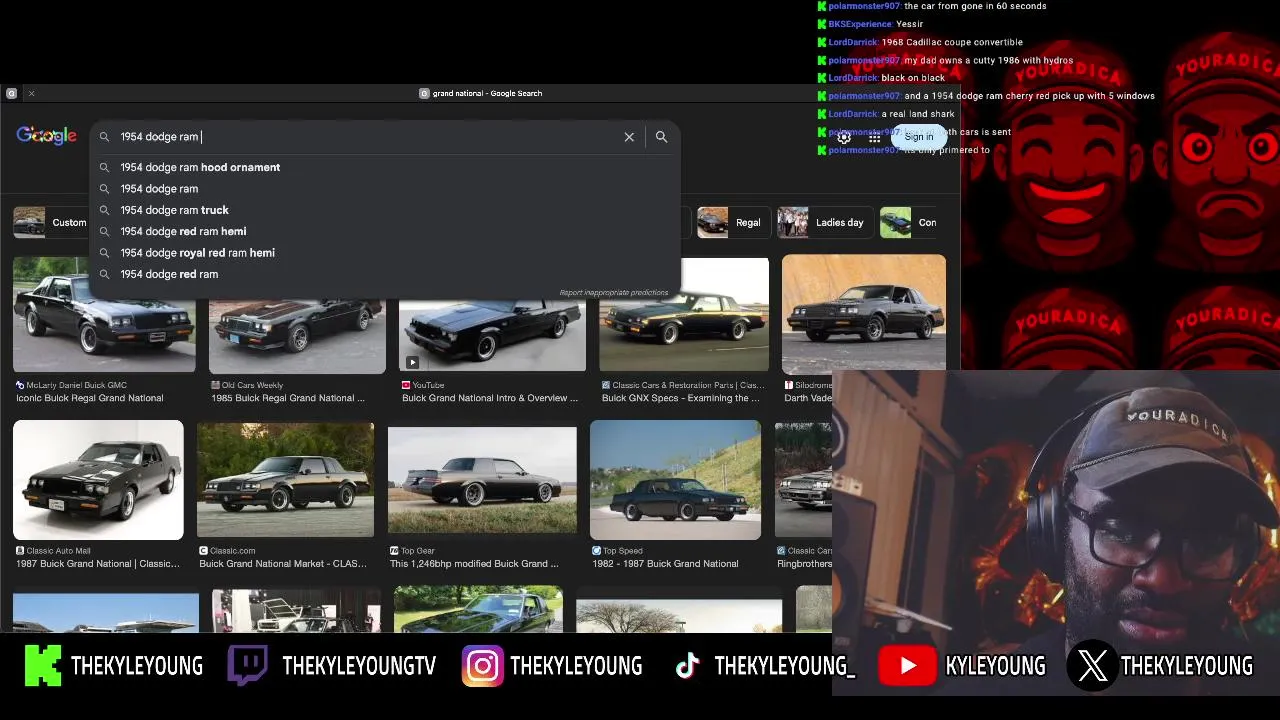
Task: Open the Darth Vader Silodrome image result
Action: pyautogui.click(x=864, y=314)
